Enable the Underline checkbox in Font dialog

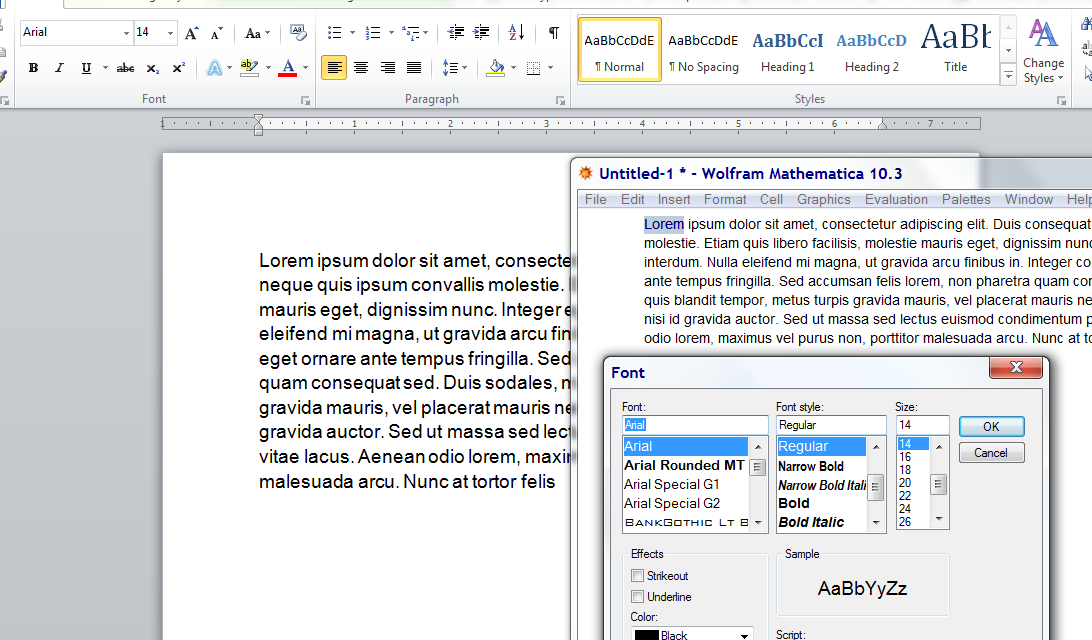637,597
